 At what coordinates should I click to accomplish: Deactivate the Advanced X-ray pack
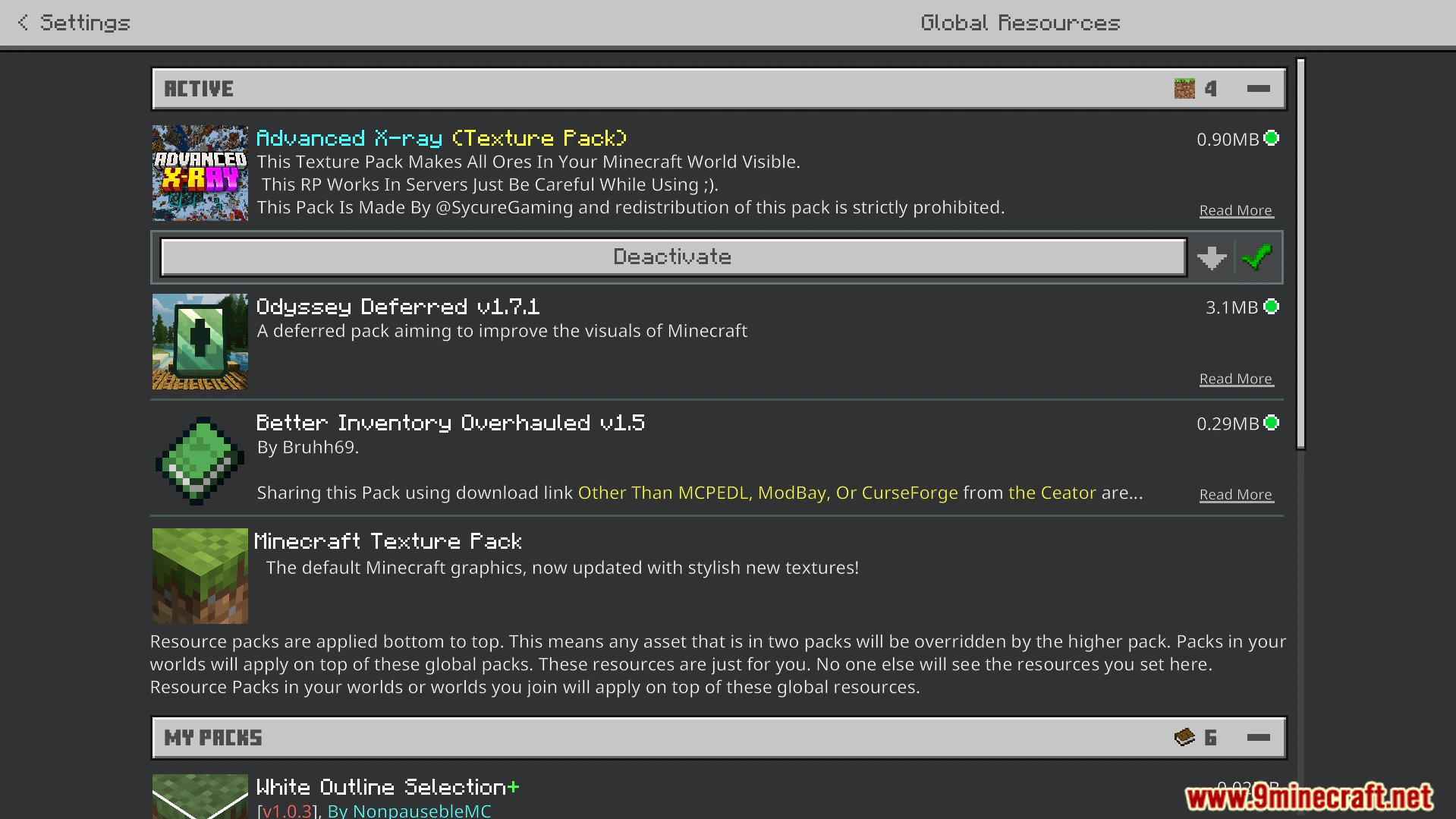[x=673, y=257]
